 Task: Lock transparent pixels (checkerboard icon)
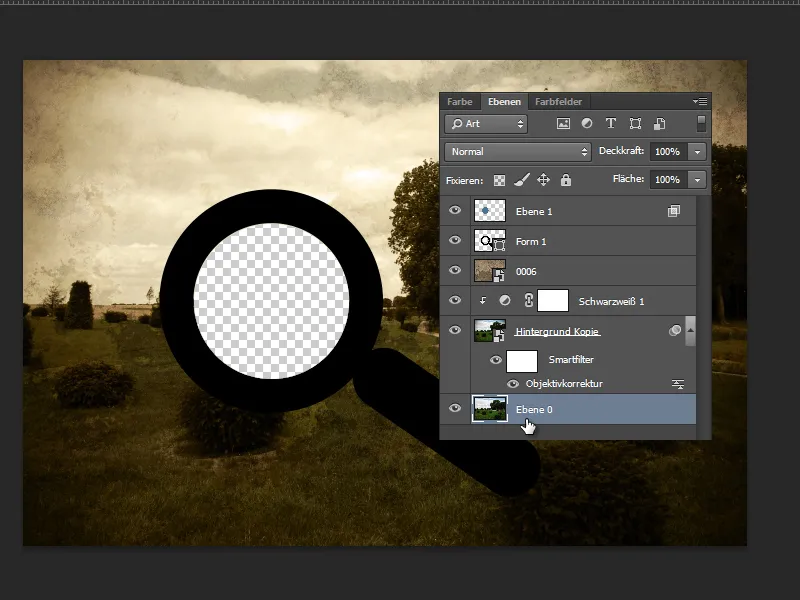499,180
